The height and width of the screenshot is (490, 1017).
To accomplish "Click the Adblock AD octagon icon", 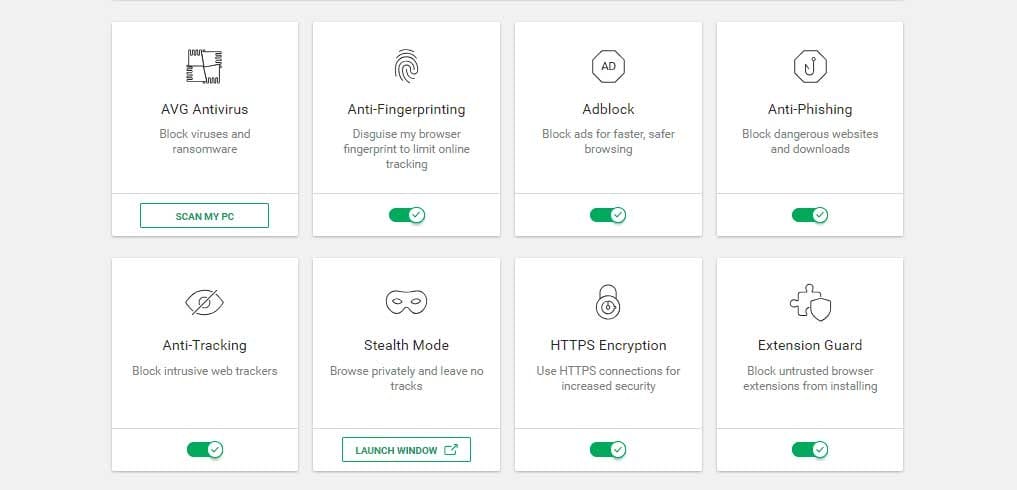I will tap(608, 66).
